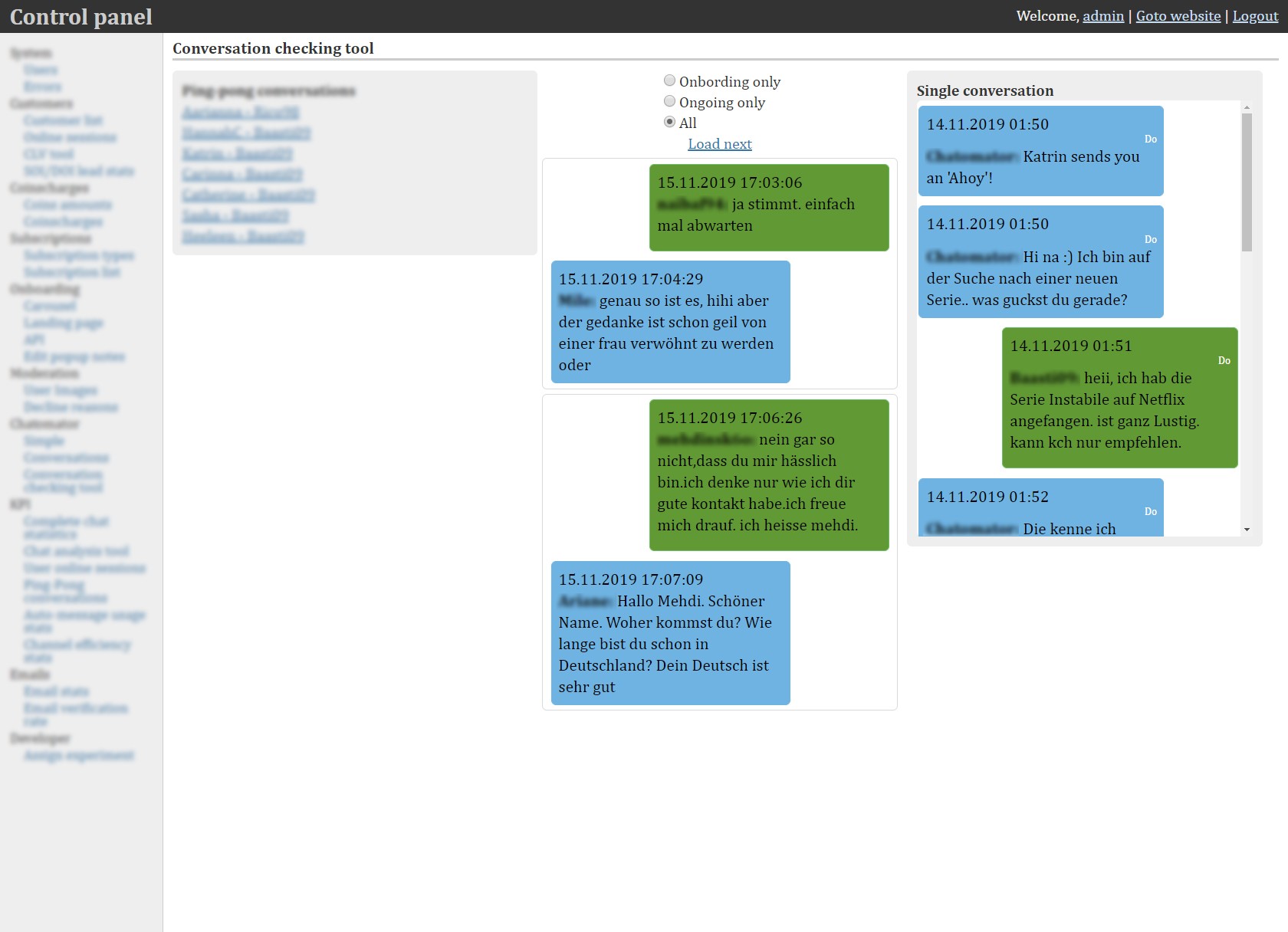This screenshot has height=932, width=1288.
Task: Open the admin profile link
Action: point(1102,16)
